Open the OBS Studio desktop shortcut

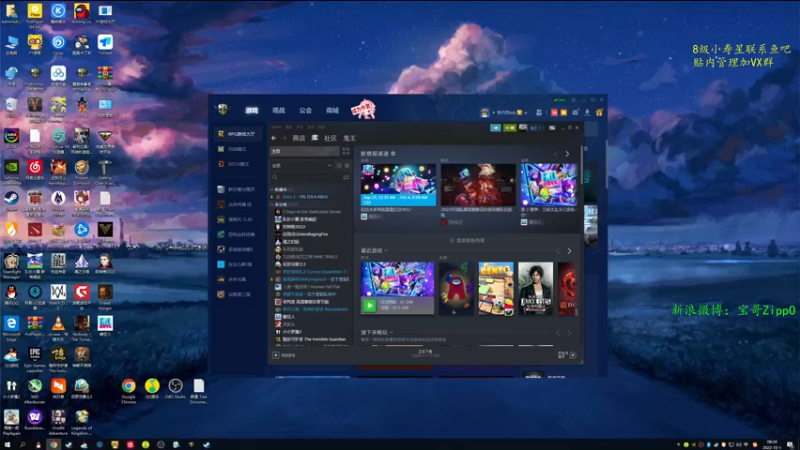pyautogui.click(x=176, y=389)
